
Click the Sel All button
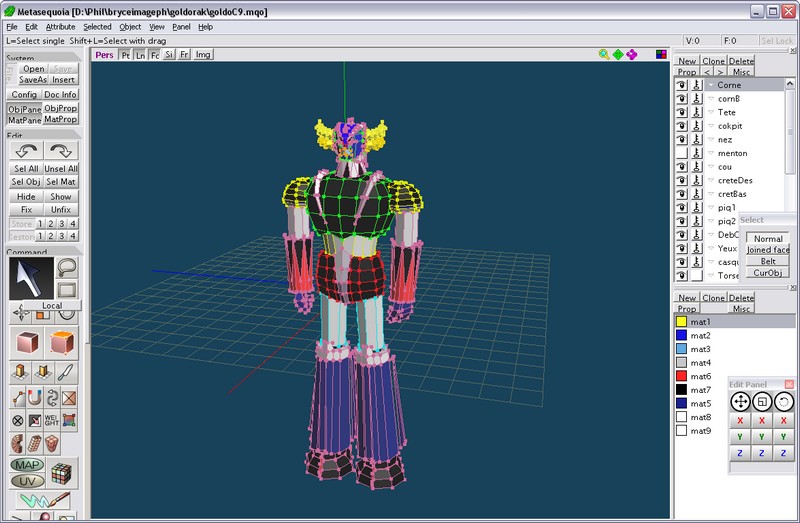pos(26,168)
